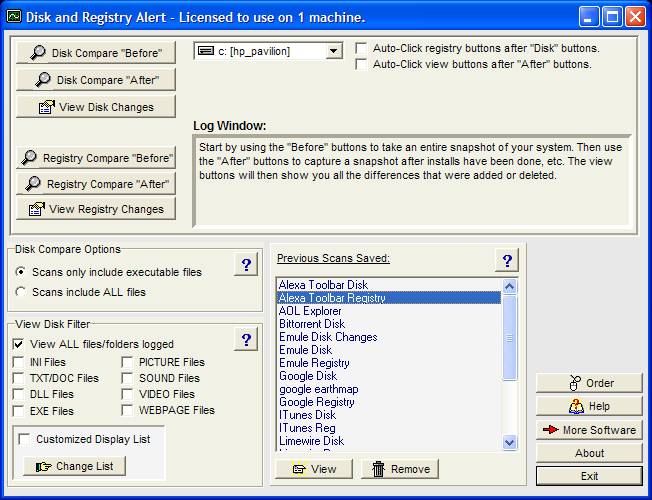652x500 pixels.
Task: Start Registry Compare "After" snapshot
Action: (x=96, y=183)
